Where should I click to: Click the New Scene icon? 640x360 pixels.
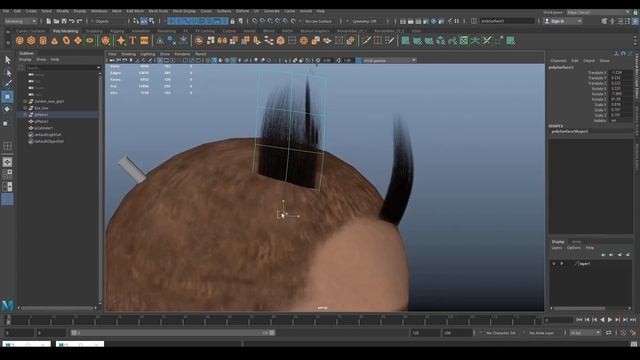point(49,21)
